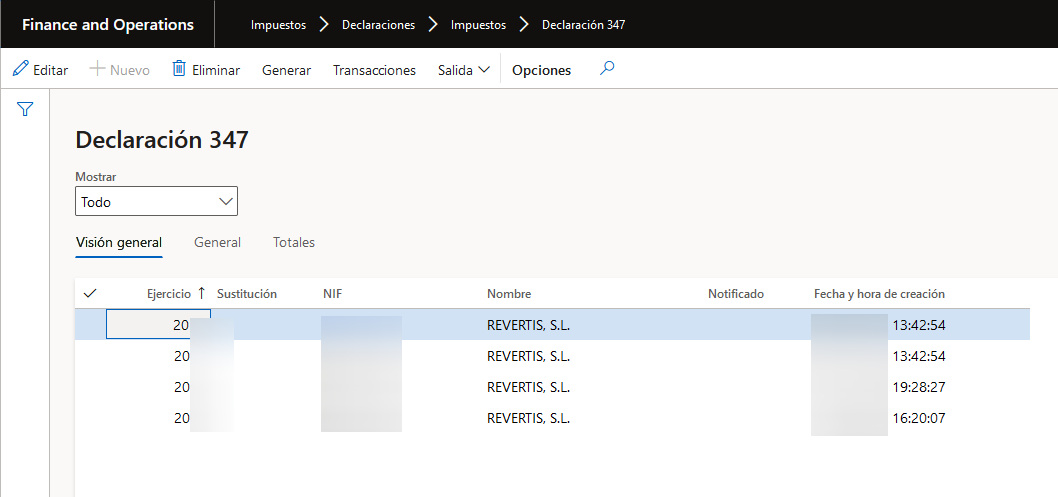The image size is (1058, 497).
Task: Open the Opciones menu
Action: point(541,70)
